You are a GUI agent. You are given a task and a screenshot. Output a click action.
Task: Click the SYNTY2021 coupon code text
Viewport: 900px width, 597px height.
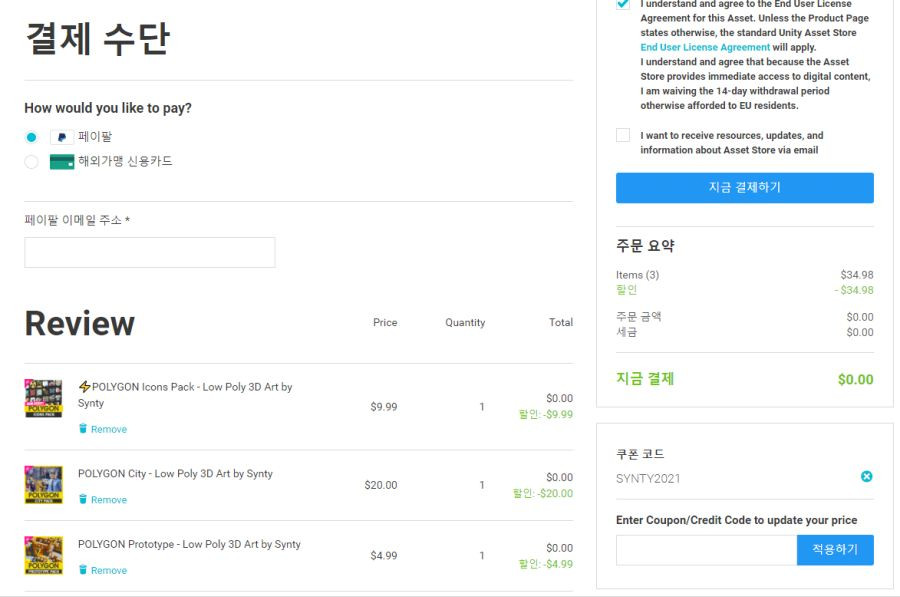(648, 479)
